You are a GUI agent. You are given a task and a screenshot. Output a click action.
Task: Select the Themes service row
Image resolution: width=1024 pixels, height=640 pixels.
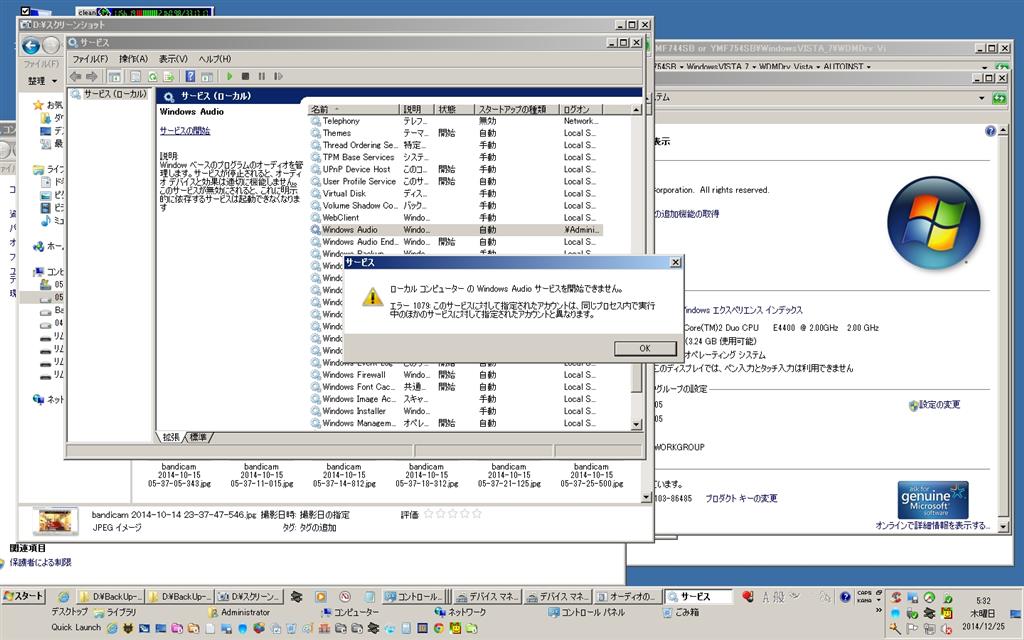coord(455,133)
